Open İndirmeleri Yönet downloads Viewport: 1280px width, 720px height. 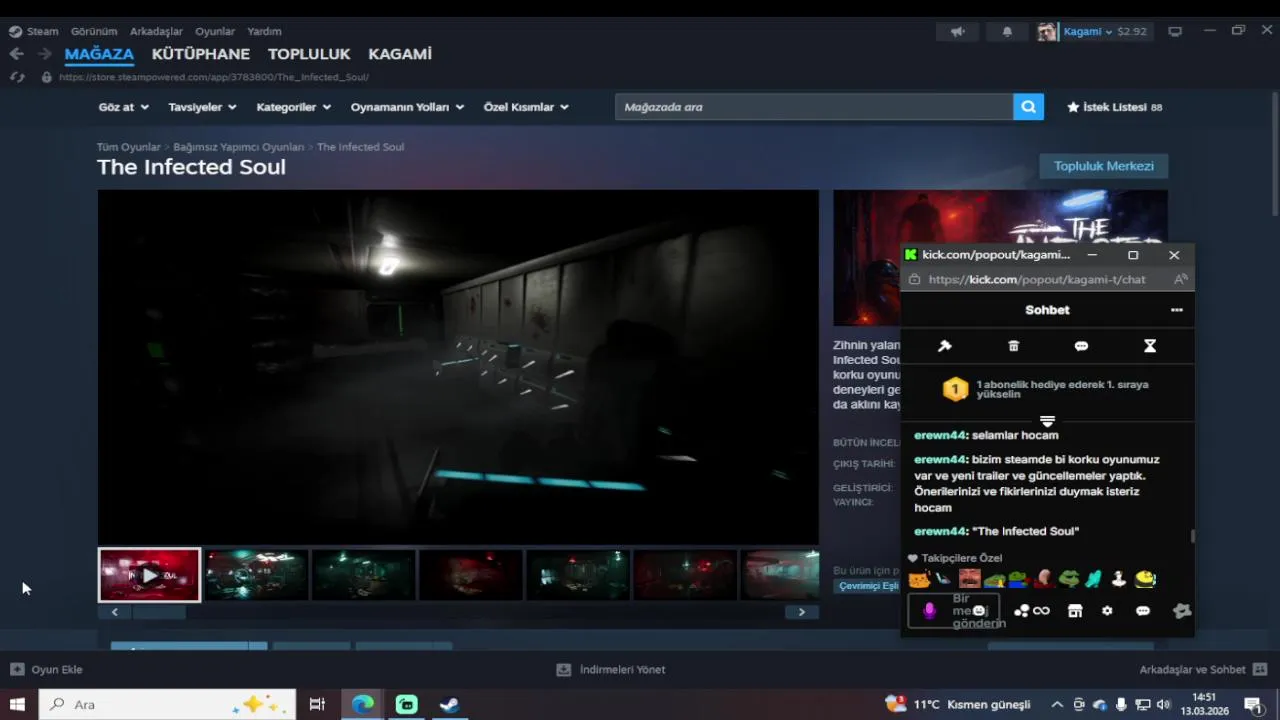(611, 669)
